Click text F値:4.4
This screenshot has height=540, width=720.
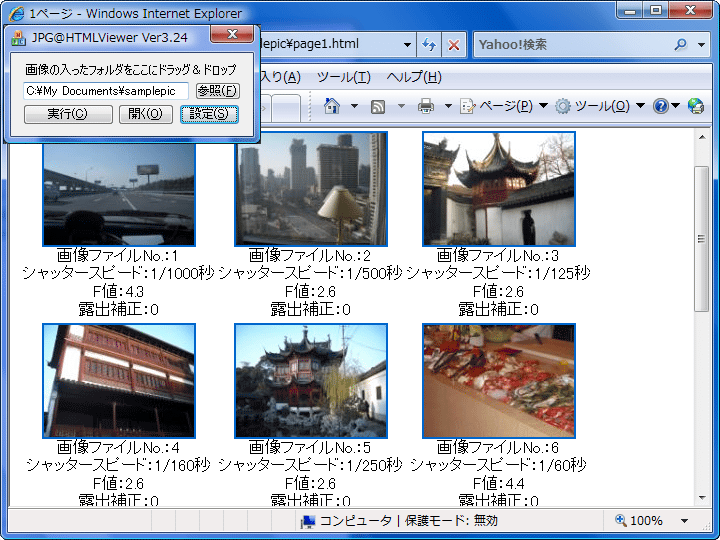(x=499, y=484)
